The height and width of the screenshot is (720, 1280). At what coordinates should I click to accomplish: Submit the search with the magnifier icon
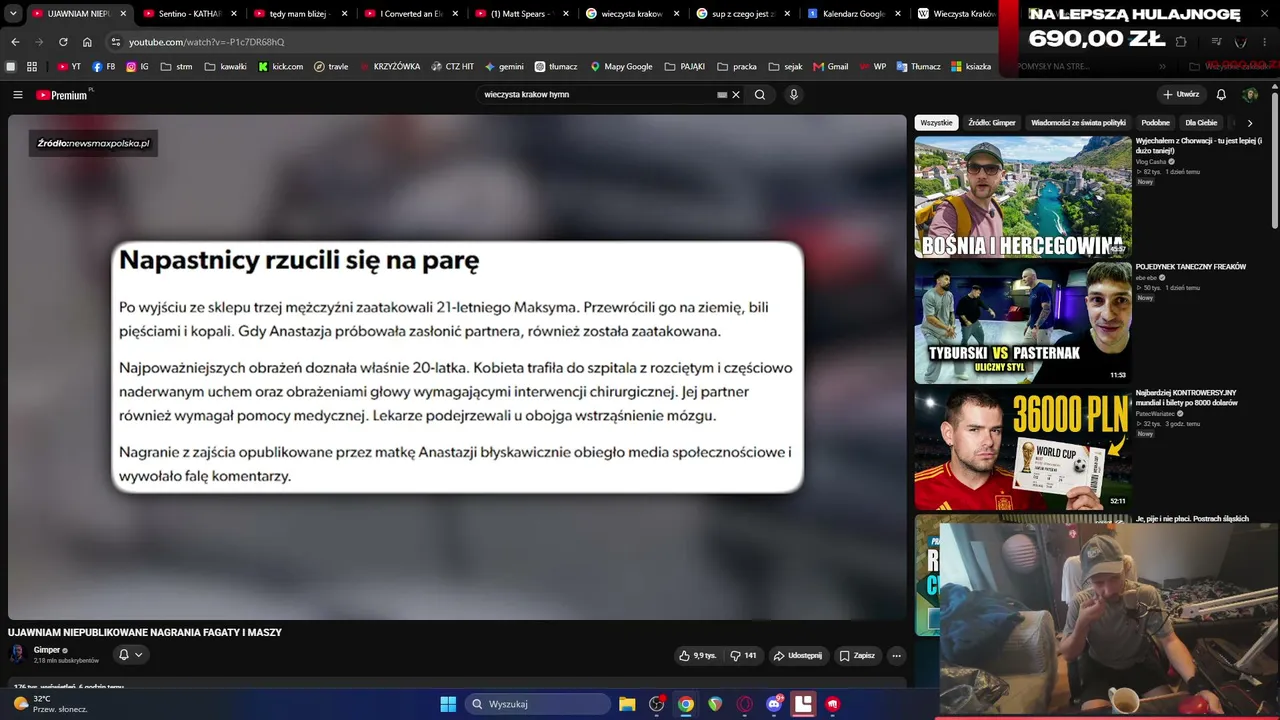[760, 95]
